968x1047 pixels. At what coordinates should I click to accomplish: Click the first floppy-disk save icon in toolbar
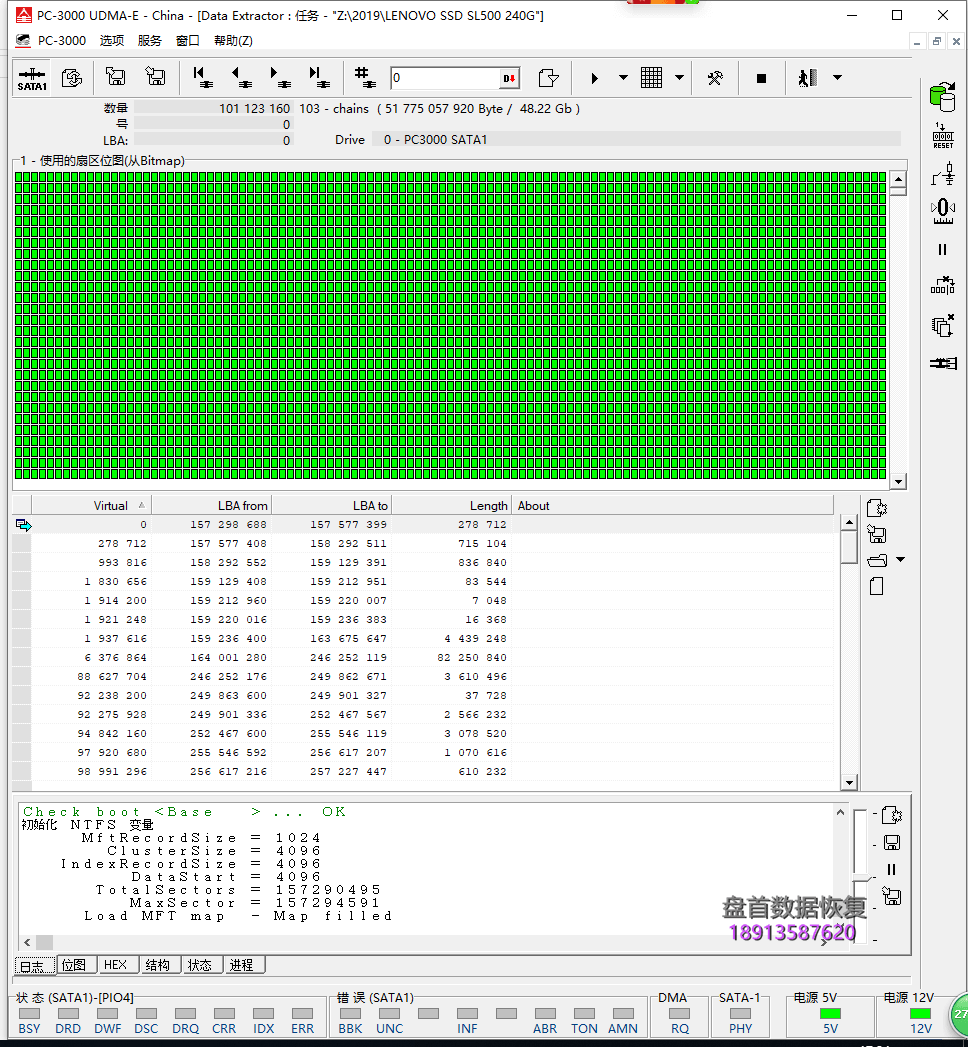[115, 77]
